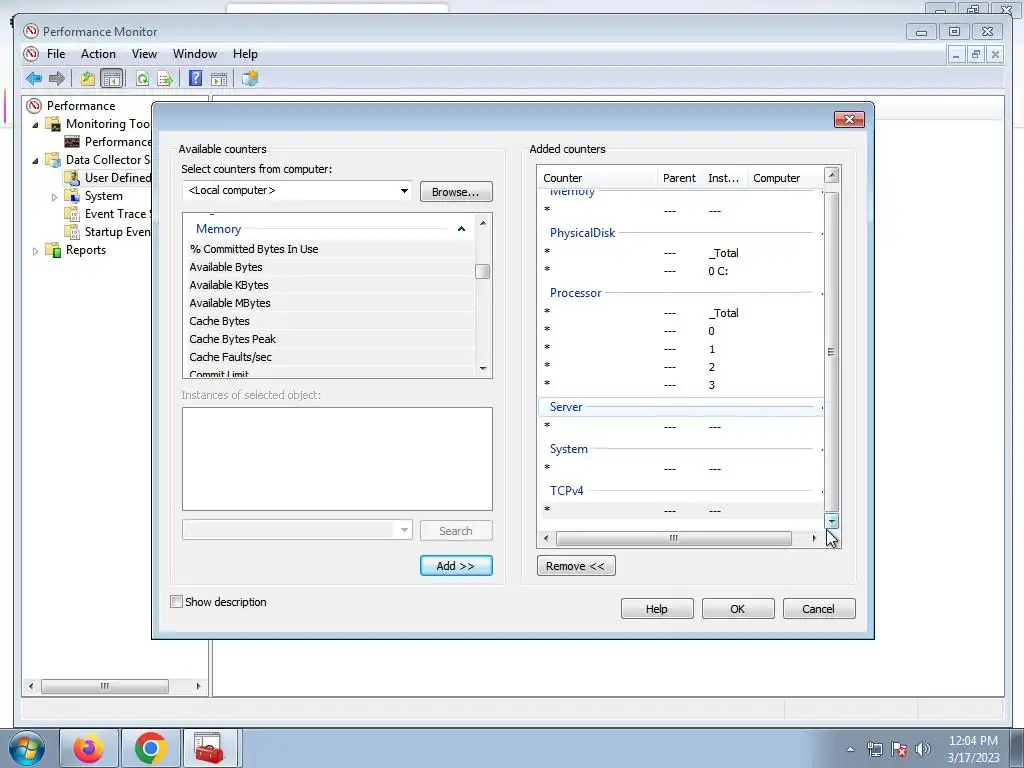Select the Cache Bytes Peak counter
The image size is (1024, 768).
(x=330, y=339)
